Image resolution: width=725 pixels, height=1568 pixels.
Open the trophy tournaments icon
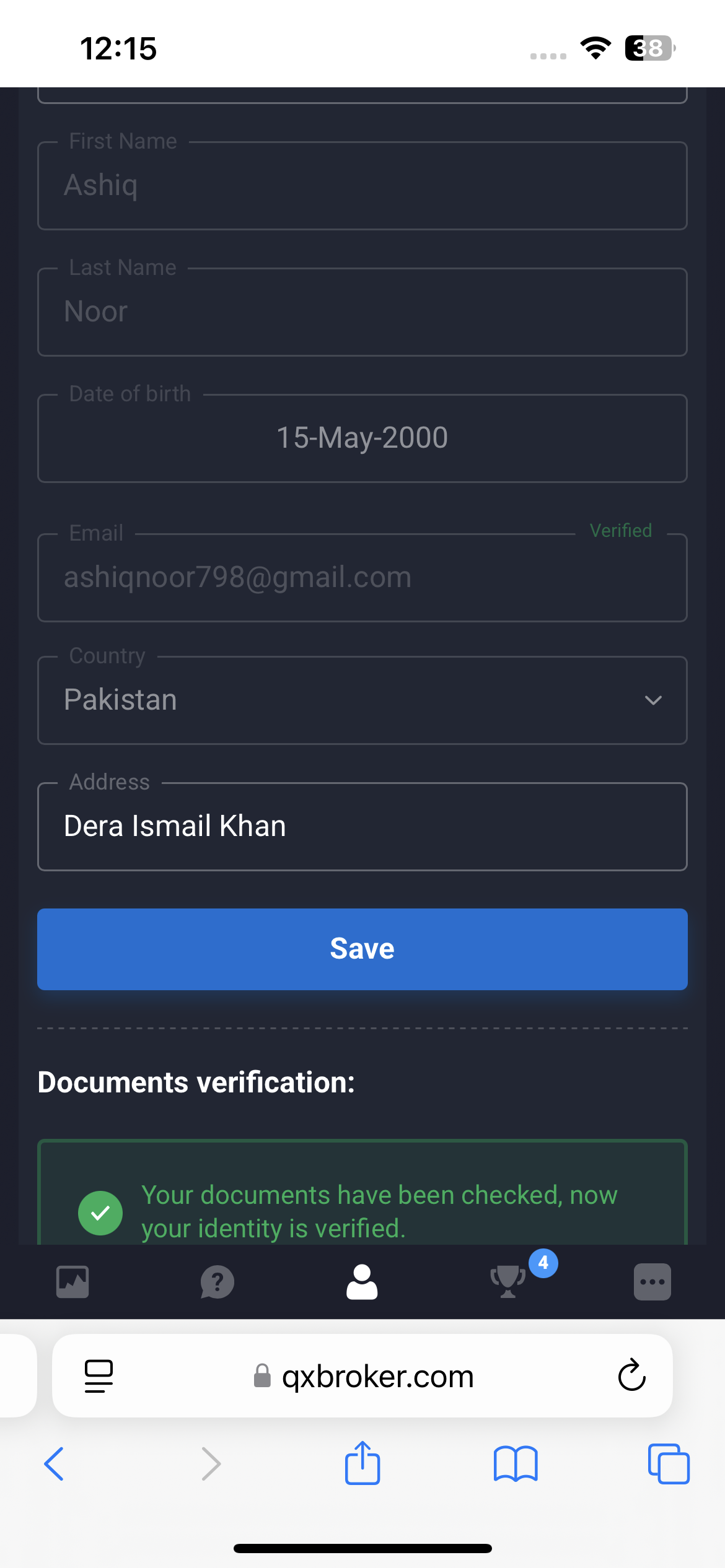tap(508, 1281)
